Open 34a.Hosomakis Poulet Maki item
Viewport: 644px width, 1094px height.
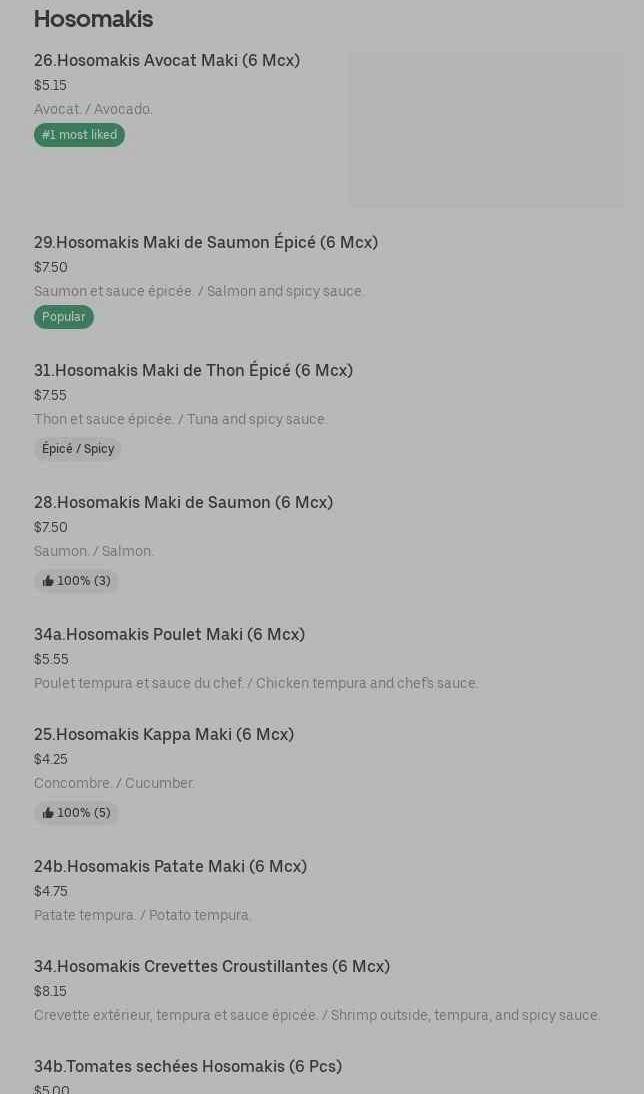click(169, 635)
